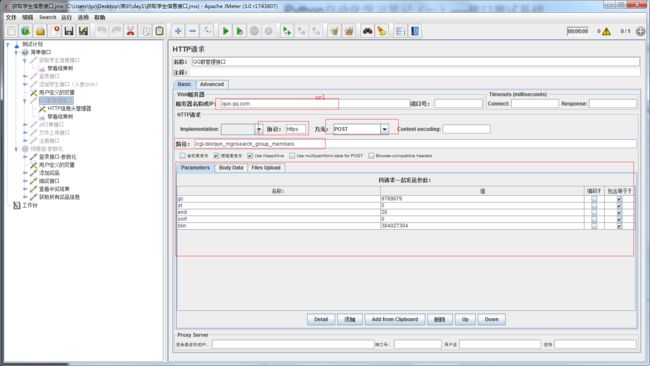Screen dimensions: 650x366
Task: Open the POST method dropdown
Action: pyautogui.click(x=385, y=129)
